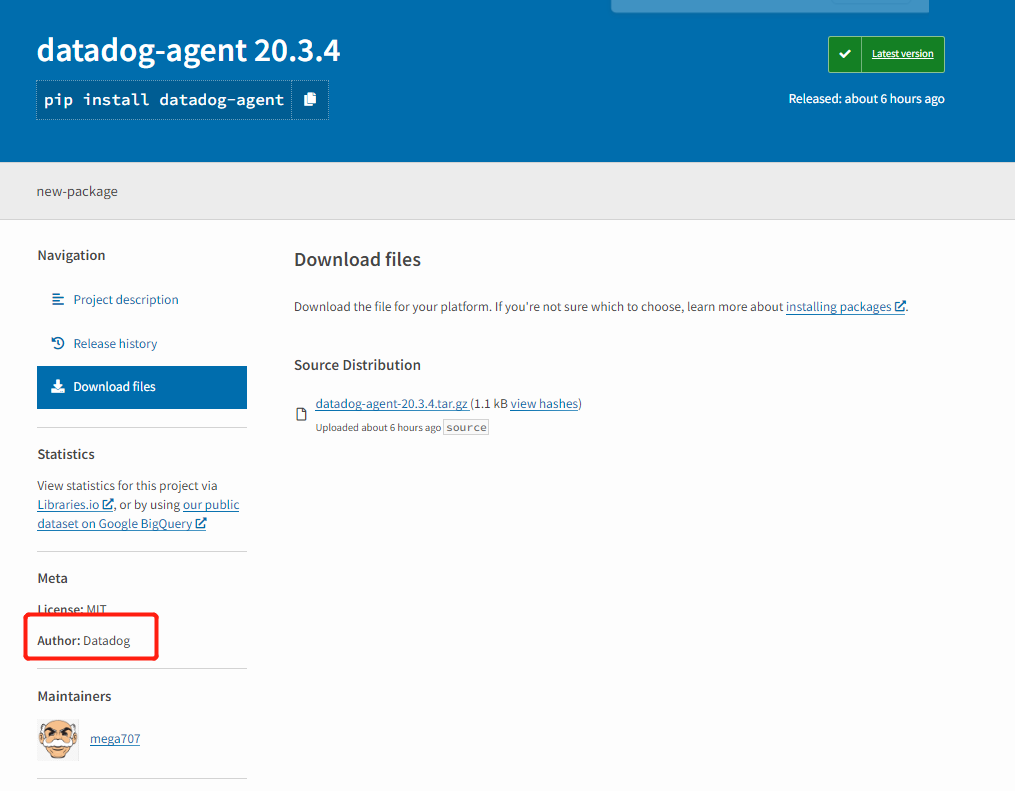1015x791 pixels.
Task: Open the view hashes link
Action: point(544,404)
